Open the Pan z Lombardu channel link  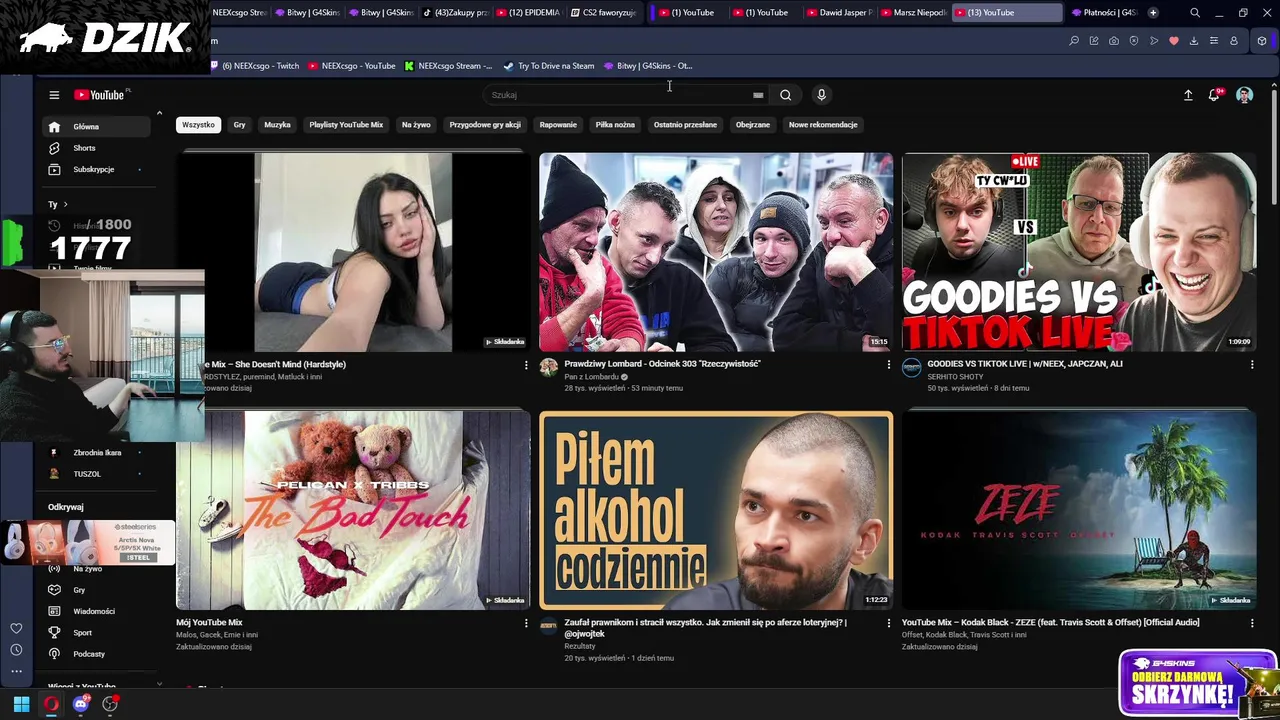(x=593, y=377)
